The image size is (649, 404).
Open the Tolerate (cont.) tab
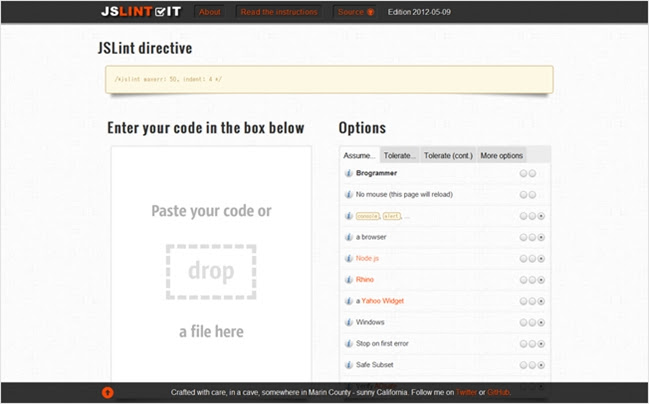tap(448, 156)
